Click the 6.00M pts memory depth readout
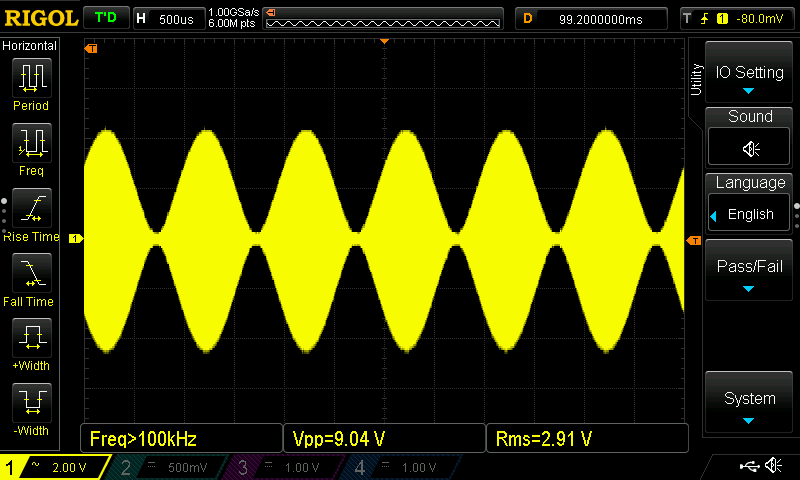800x480 pixels. 232,23
